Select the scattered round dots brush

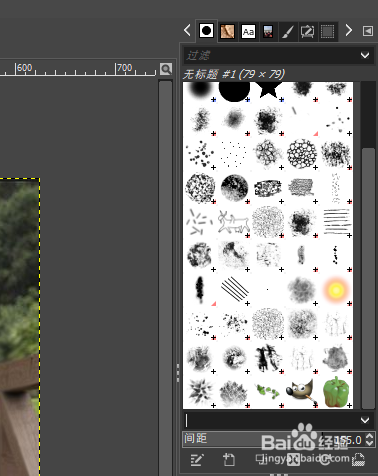[x=200, y=154]
